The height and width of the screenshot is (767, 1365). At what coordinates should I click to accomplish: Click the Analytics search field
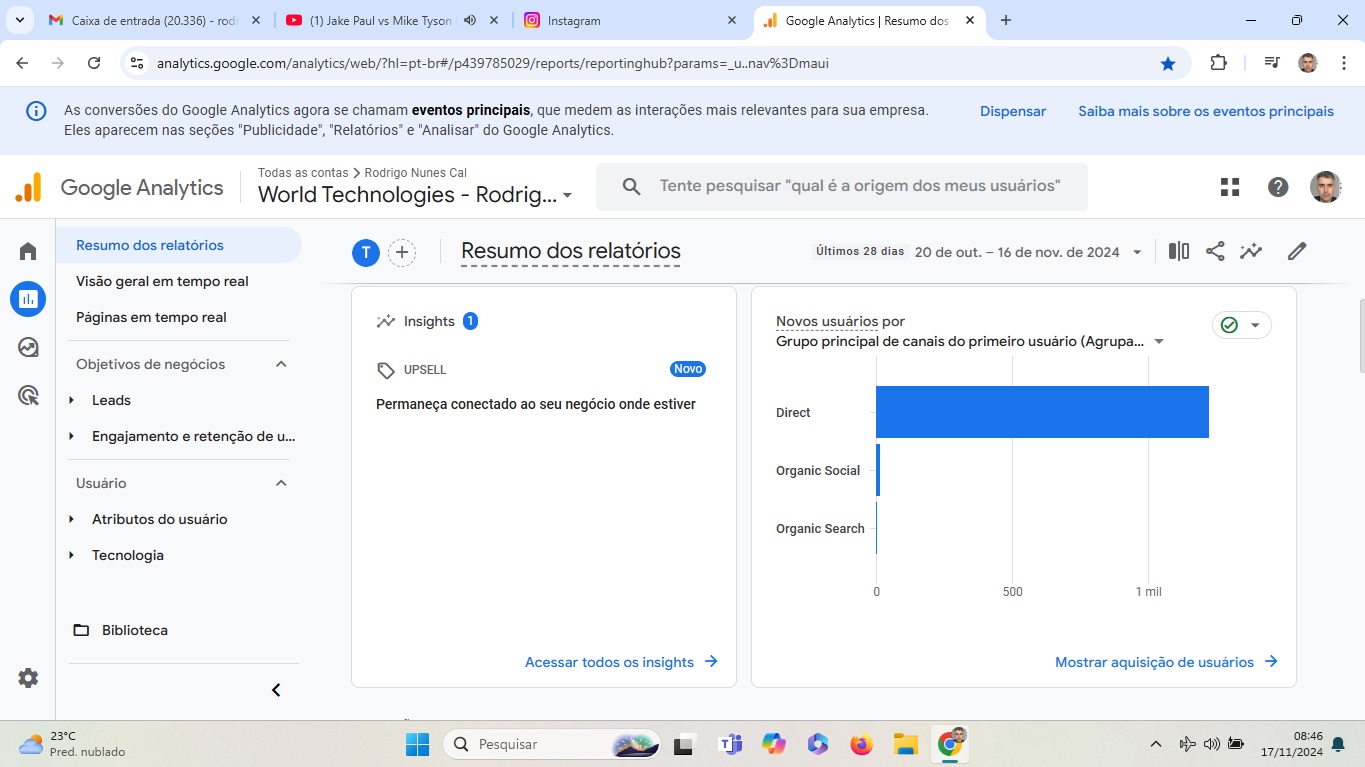pos(841,187)
